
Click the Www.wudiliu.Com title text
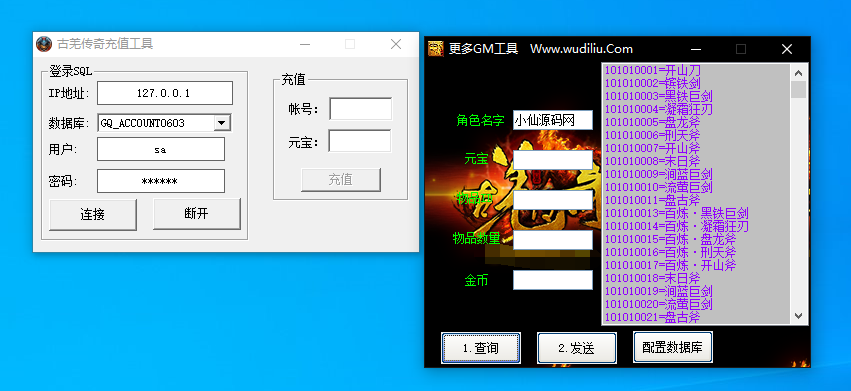(x=581, y=49)
